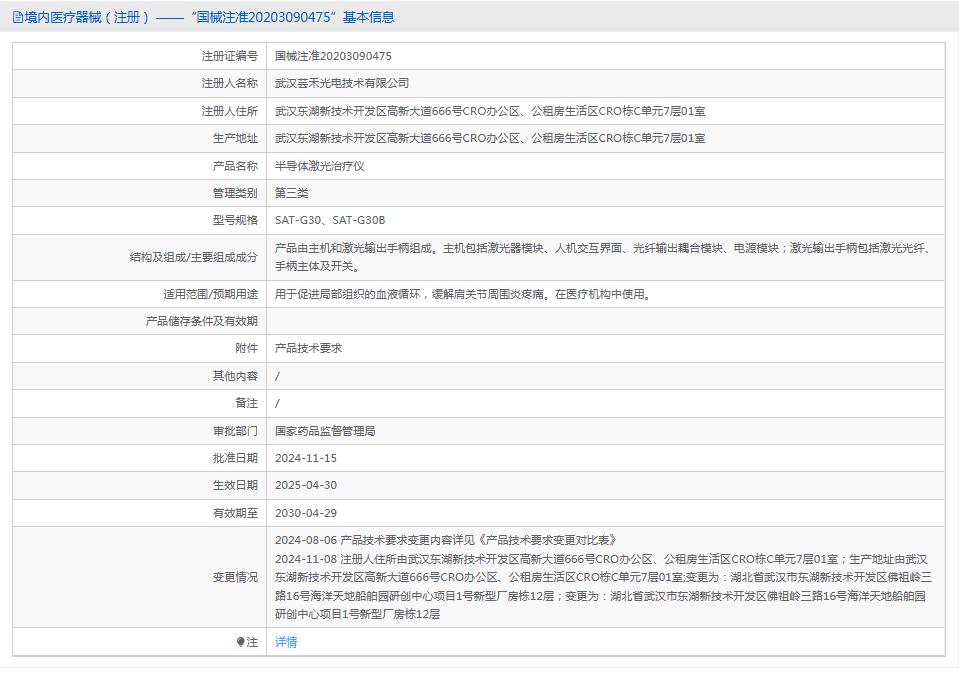The width and height of the screenshot is (959, 675).
Task: Click the effective date 2025-04-30
Action: (x=306, y=485)
